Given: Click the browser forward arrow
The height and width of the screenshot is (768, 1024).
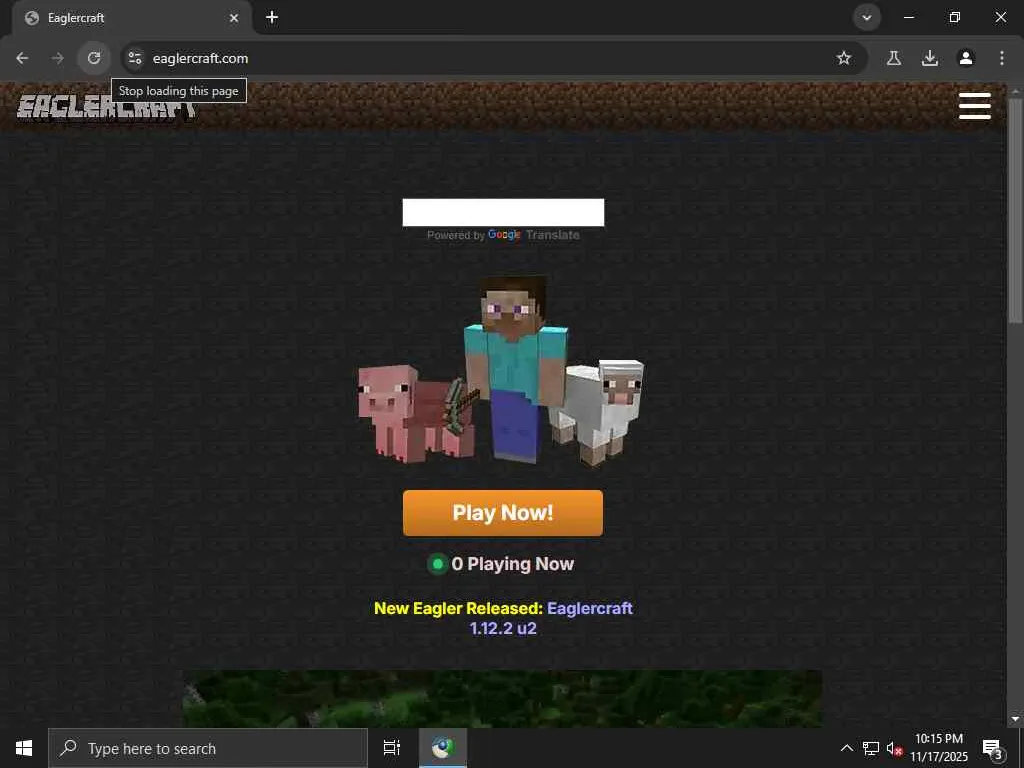Looking at the screenshot, I should pyautogui.click(x=58, y=58).
